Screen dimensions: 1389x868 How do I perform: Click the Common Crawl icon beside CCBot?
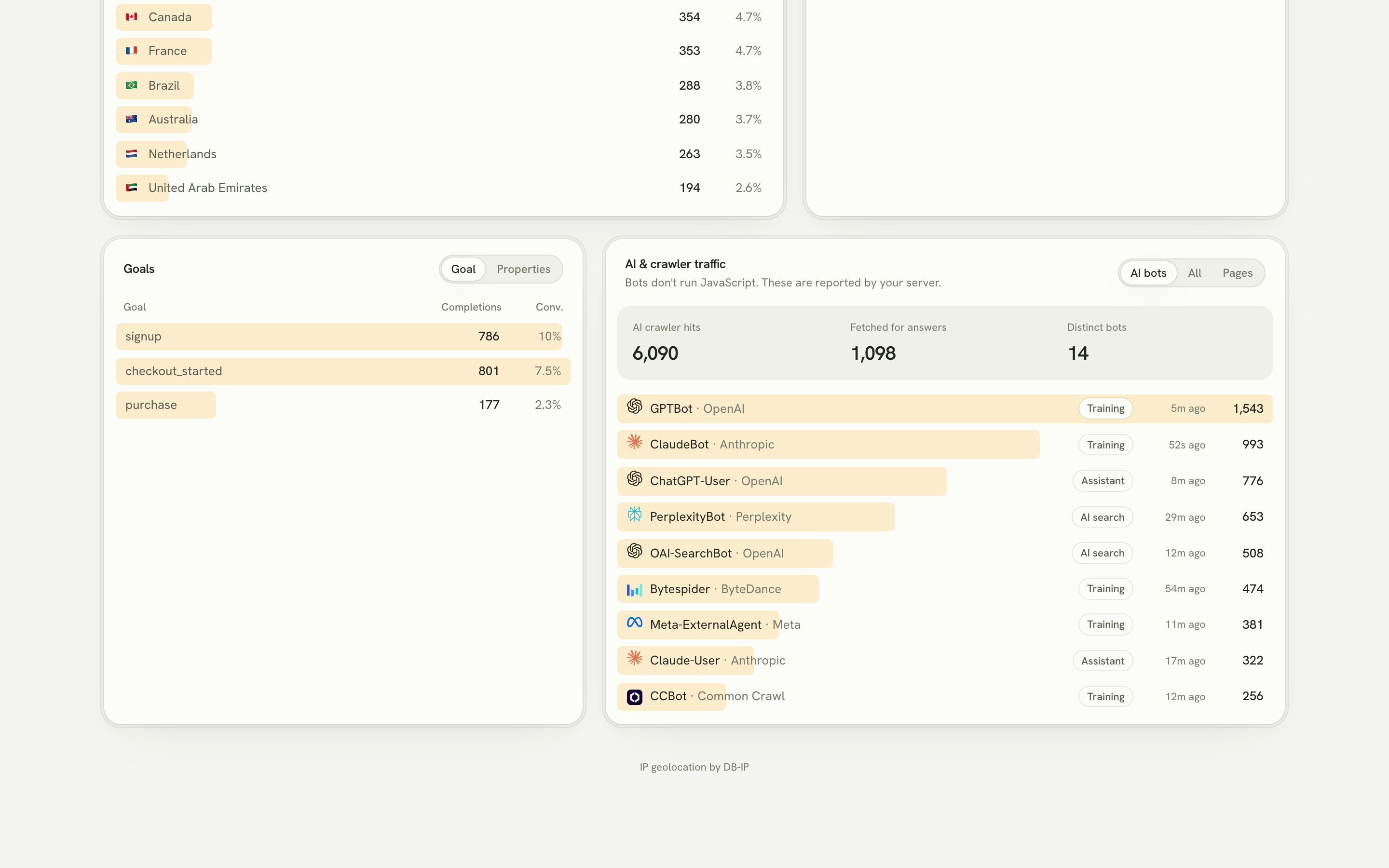634,697
